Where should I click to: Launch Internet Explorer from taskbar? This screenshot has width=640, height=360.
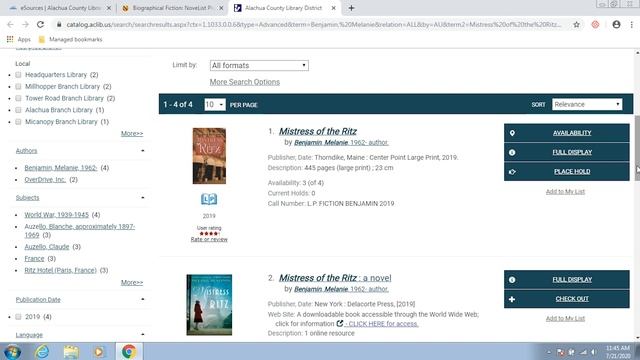tap(42, 351)
